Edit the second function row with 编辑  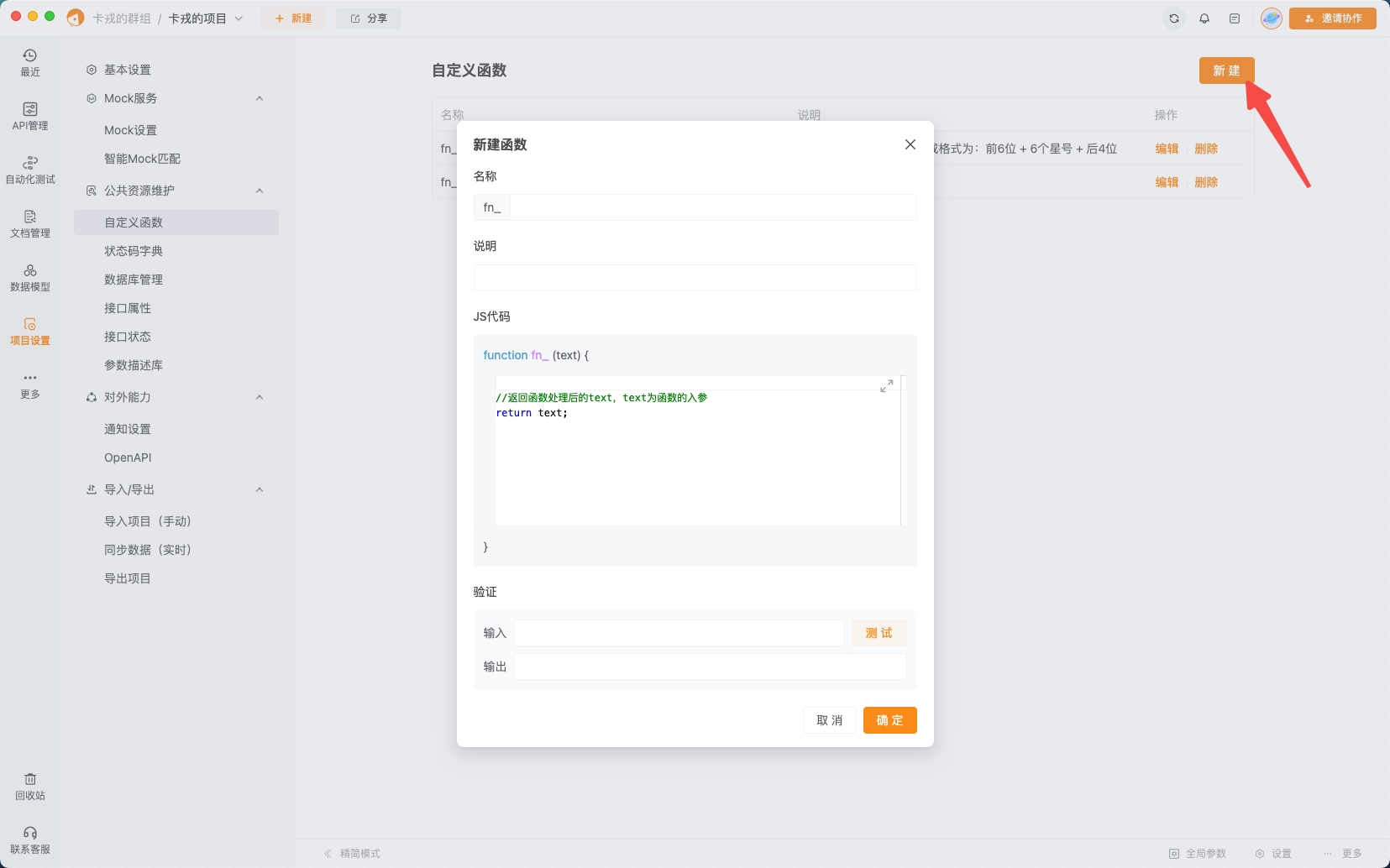tap(1167, 182)
